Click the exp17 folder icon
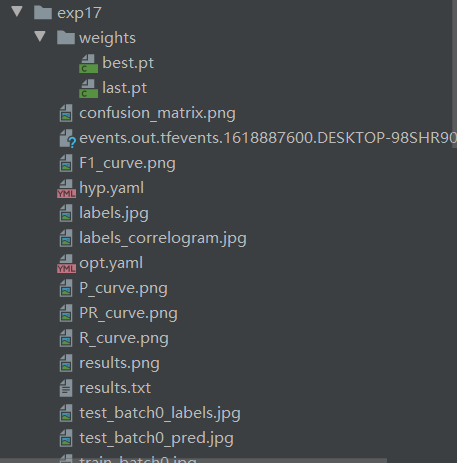This screenshot has height=463, width=457. point(43,13)
